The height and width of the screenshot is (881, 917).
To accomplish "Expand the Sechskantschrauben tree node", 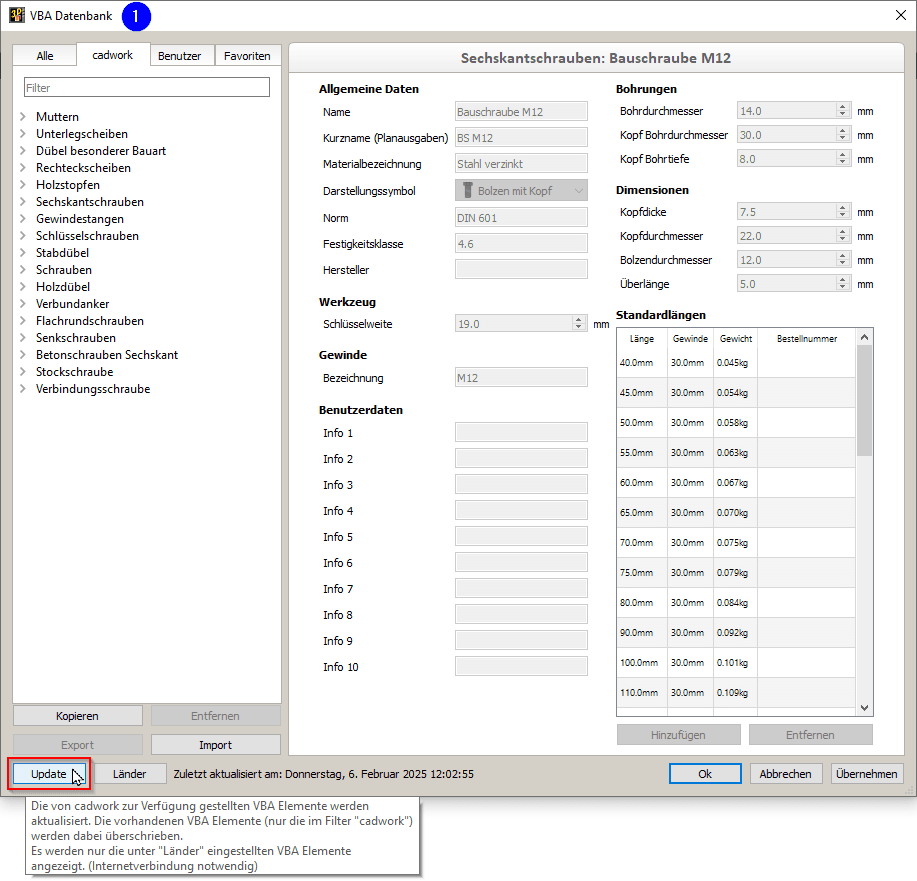I will pos(22,202).
